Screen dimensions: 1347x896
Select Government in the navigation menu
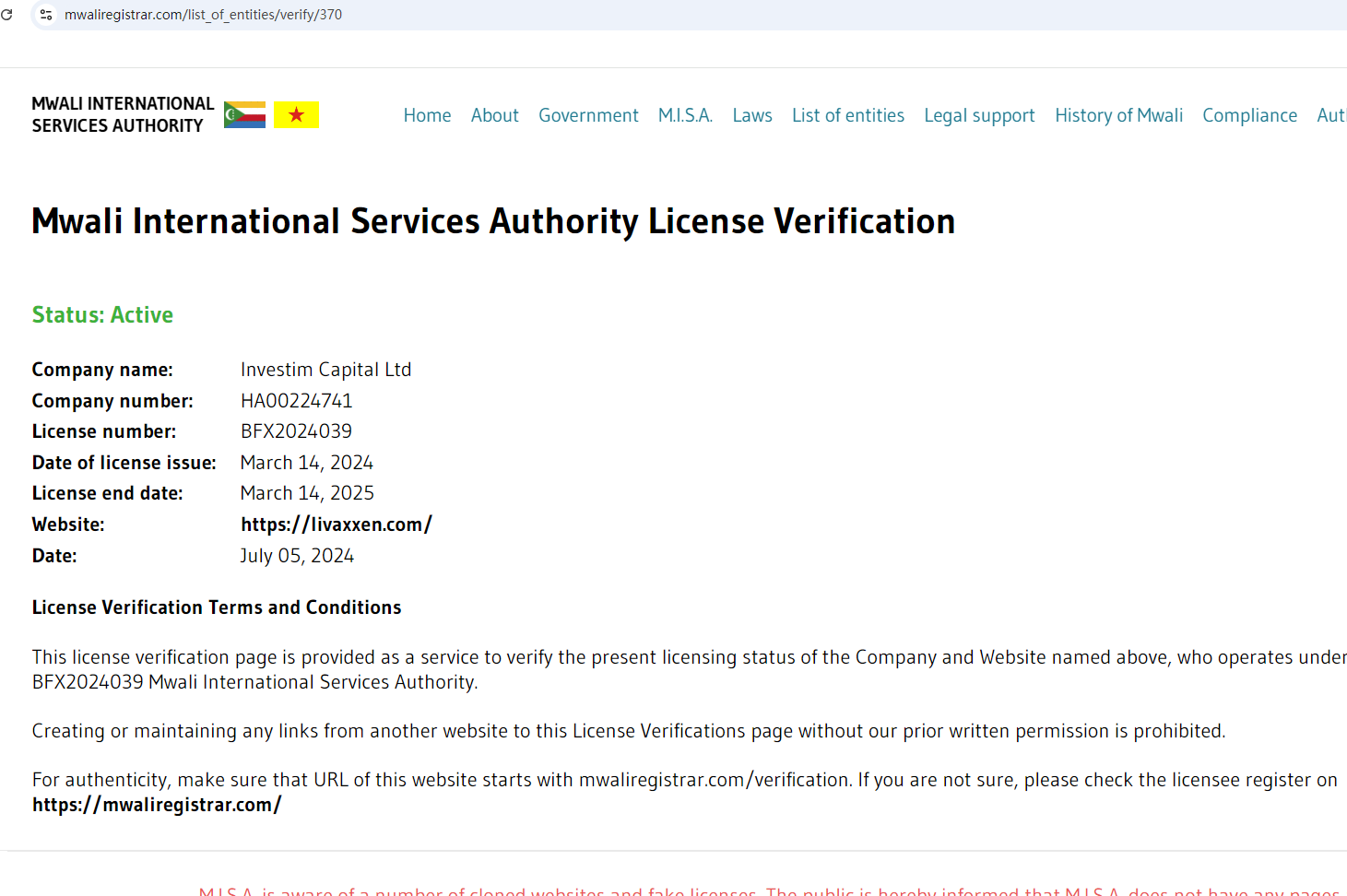coord(588,115)
